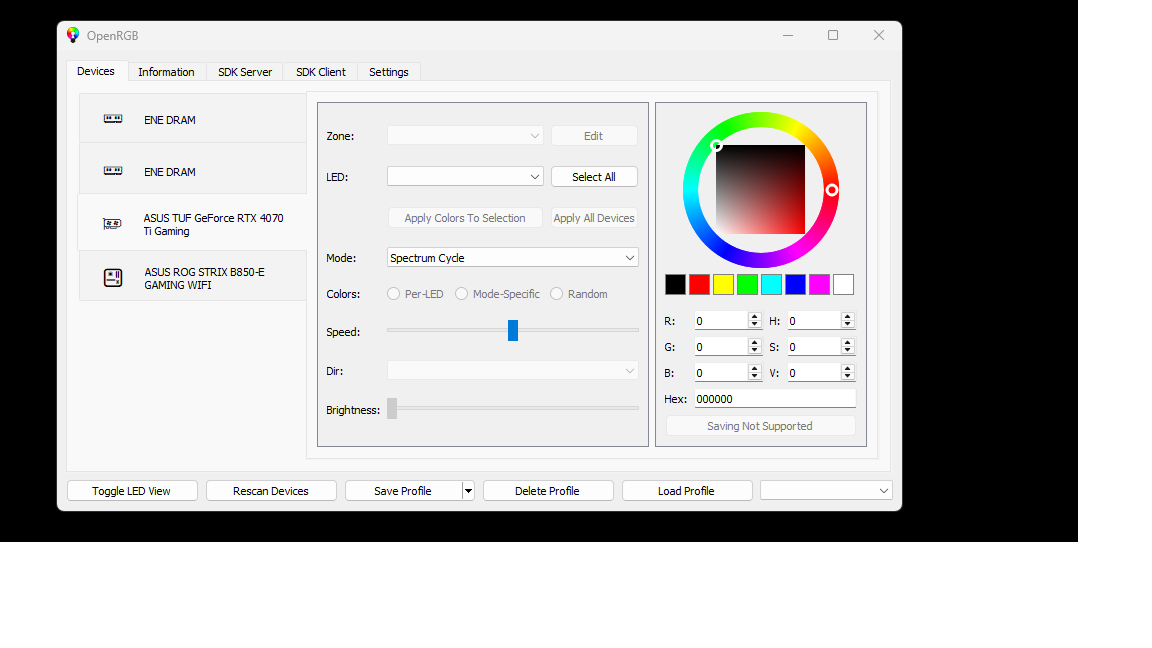Click the hue ring handle on color wheel

(x=832, y=190)
